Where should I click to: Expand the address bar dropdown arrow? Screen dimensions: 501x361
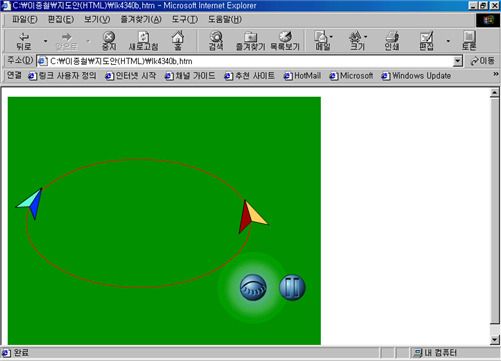[458, 61]
